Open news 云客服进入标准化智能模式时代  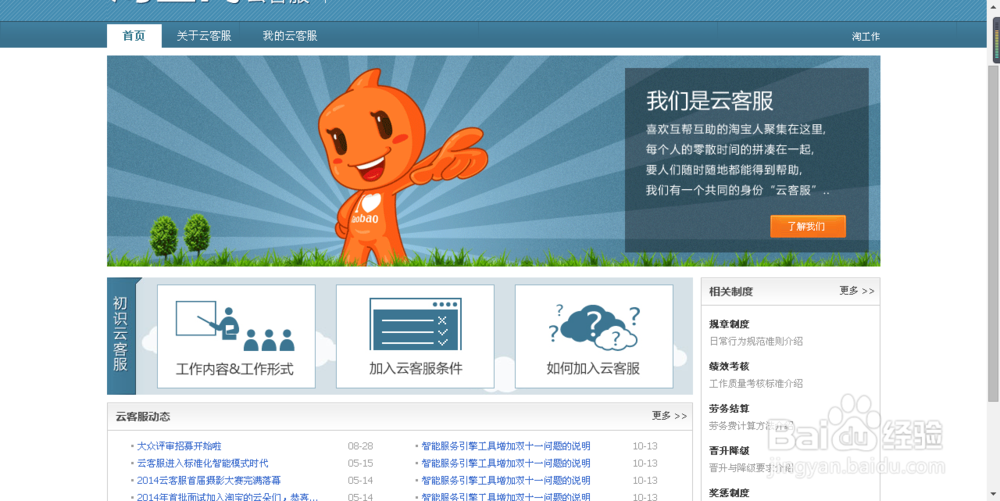203,463
